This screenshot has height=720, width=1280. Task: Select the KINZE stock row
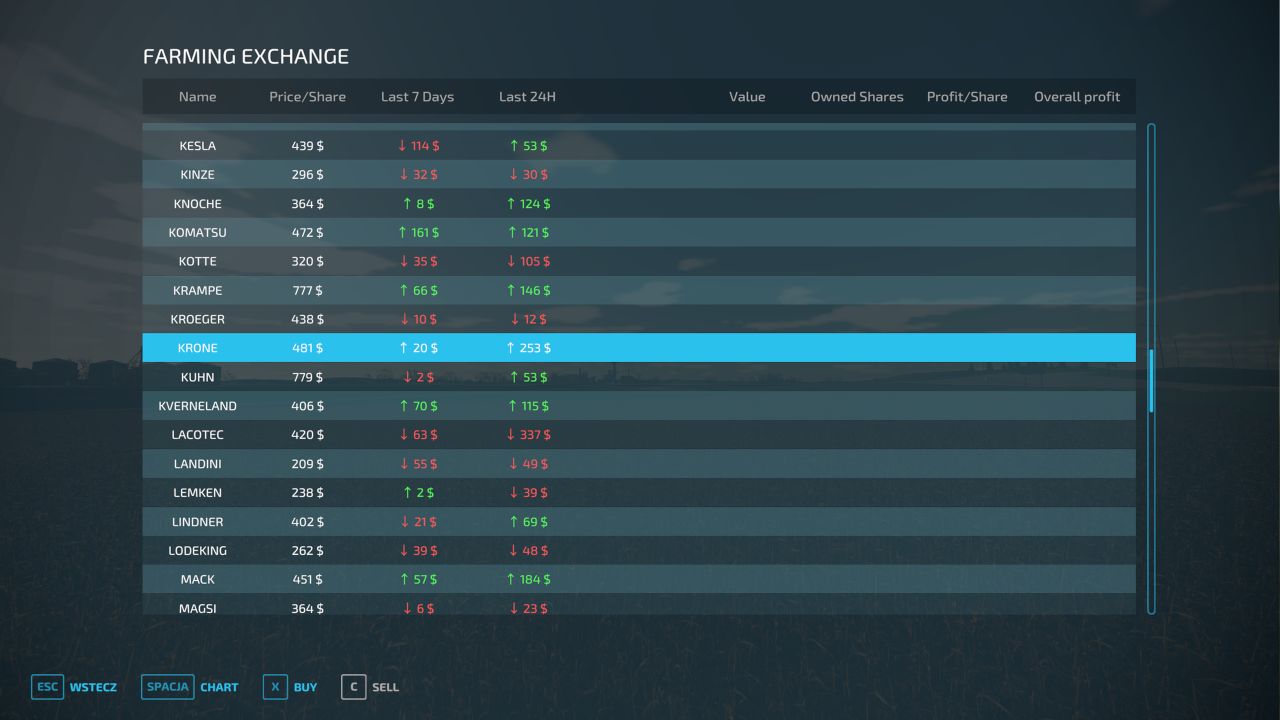(639, 175)
